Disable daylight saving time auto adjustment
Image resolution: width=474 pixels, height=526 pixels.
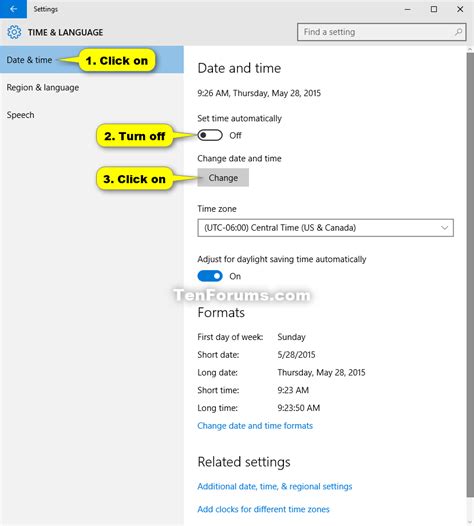point(210,276)
